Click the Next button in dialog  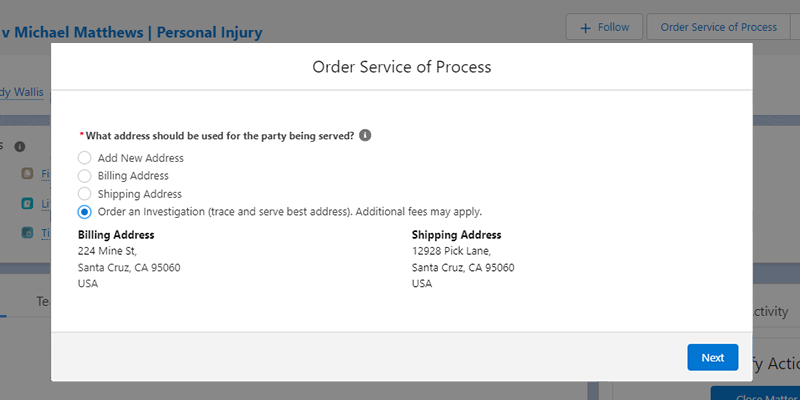pos(712,357)
